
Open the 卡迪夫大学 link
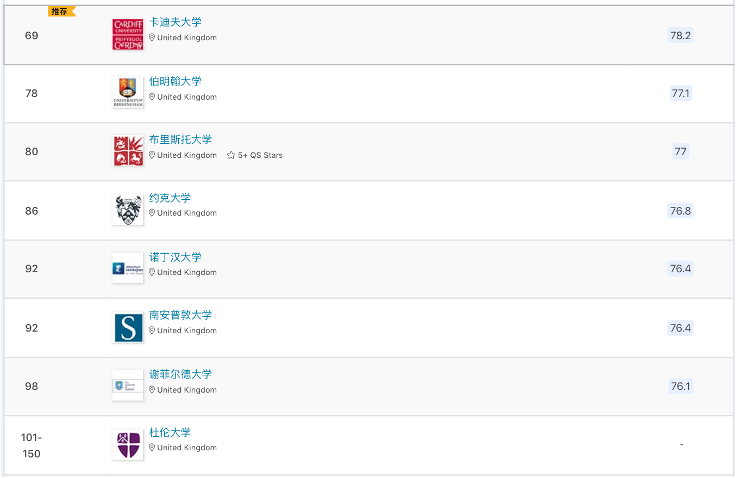coord(175,22)
